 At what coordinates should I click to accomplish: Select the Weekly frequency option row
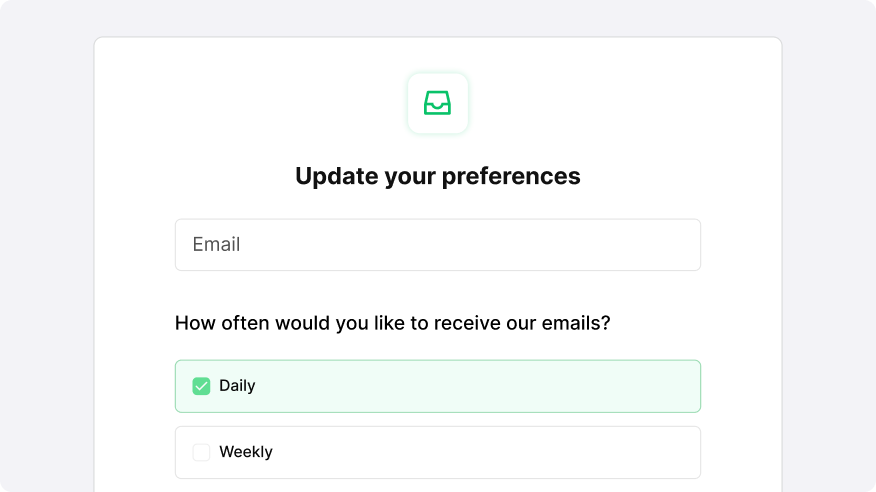click(437, 452)
